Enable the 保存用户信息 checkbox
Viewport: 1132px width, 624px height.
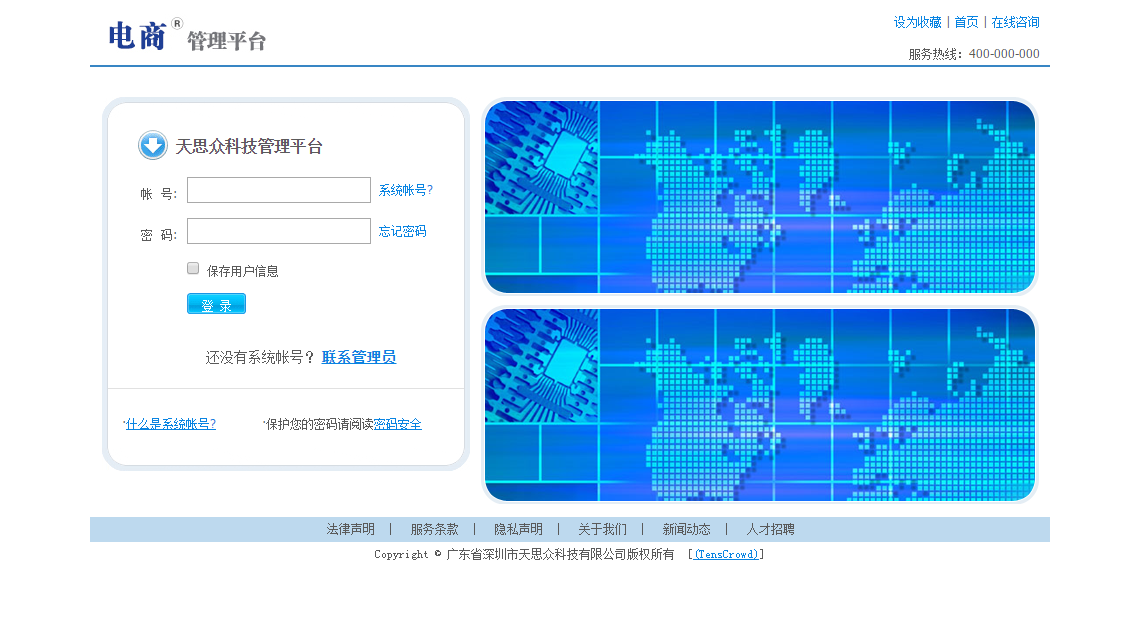(x=192, y=268)
